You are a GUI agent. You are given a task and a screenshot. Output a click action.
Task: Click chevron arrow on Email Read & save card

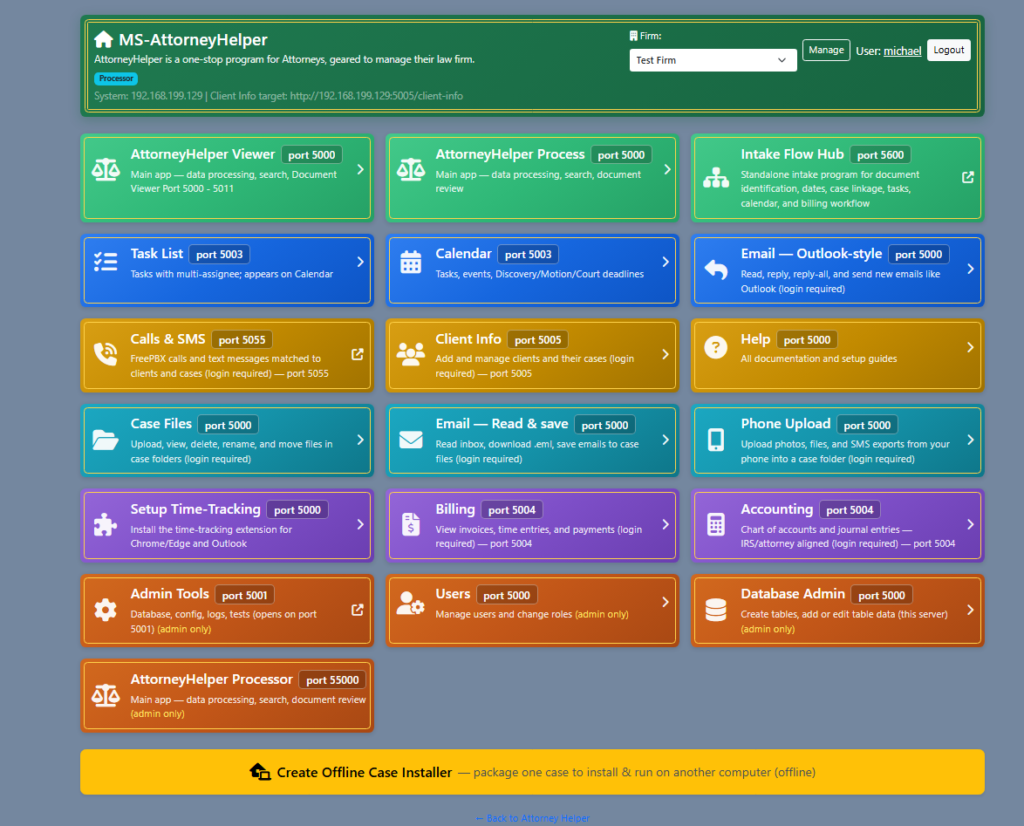point(665,439)
